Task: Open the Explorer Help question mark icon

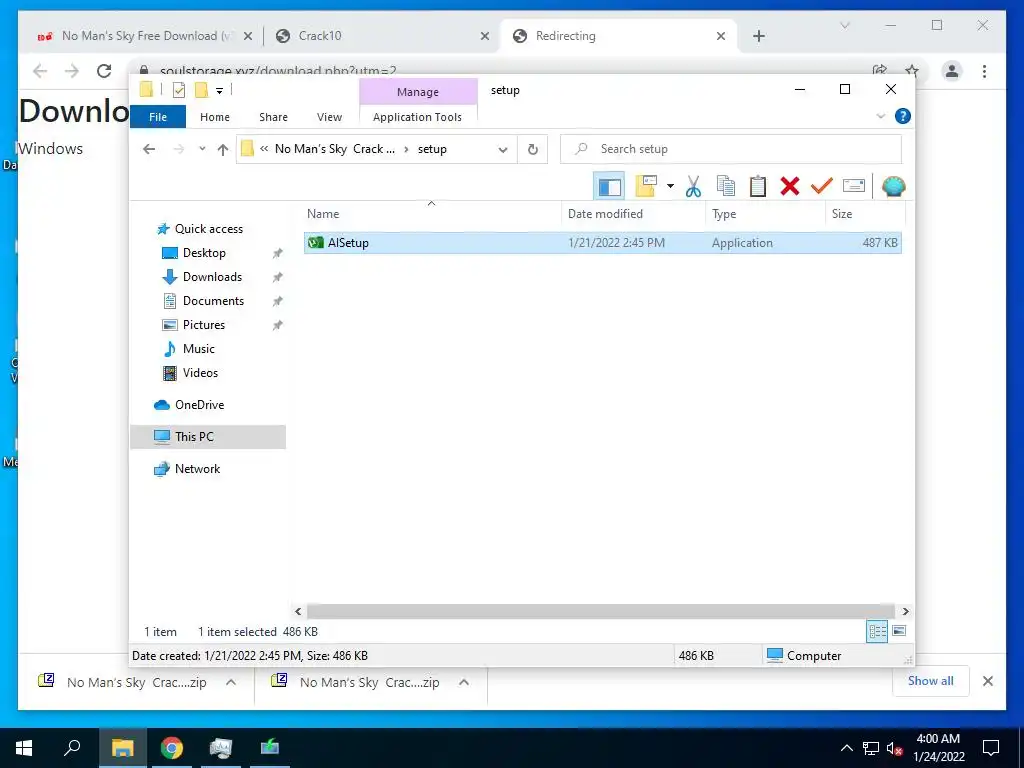Action: click(x=903, y=116)
